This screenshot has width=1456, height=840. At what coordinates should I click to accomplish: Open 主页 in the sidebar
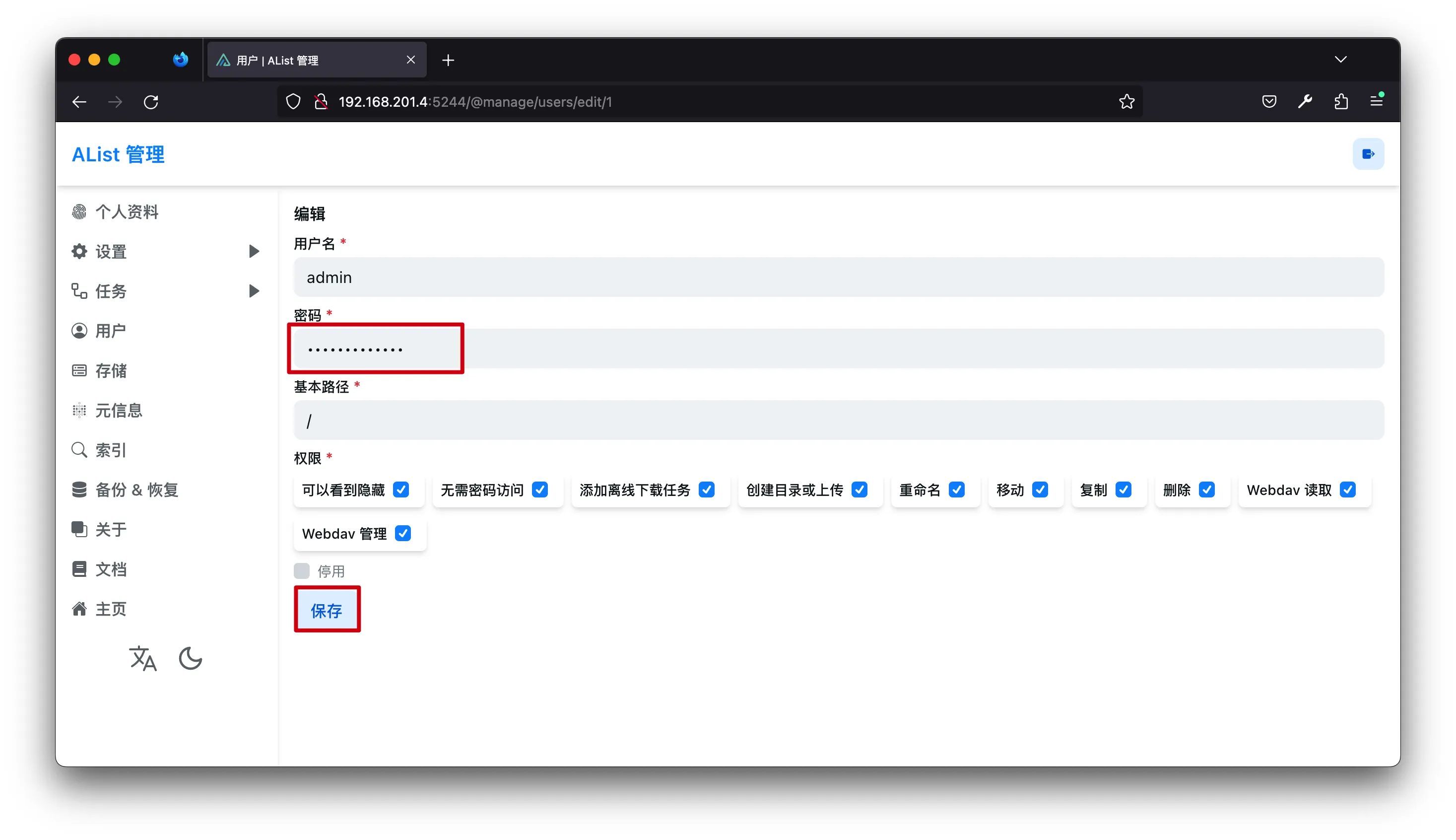[x=110, y=609]
